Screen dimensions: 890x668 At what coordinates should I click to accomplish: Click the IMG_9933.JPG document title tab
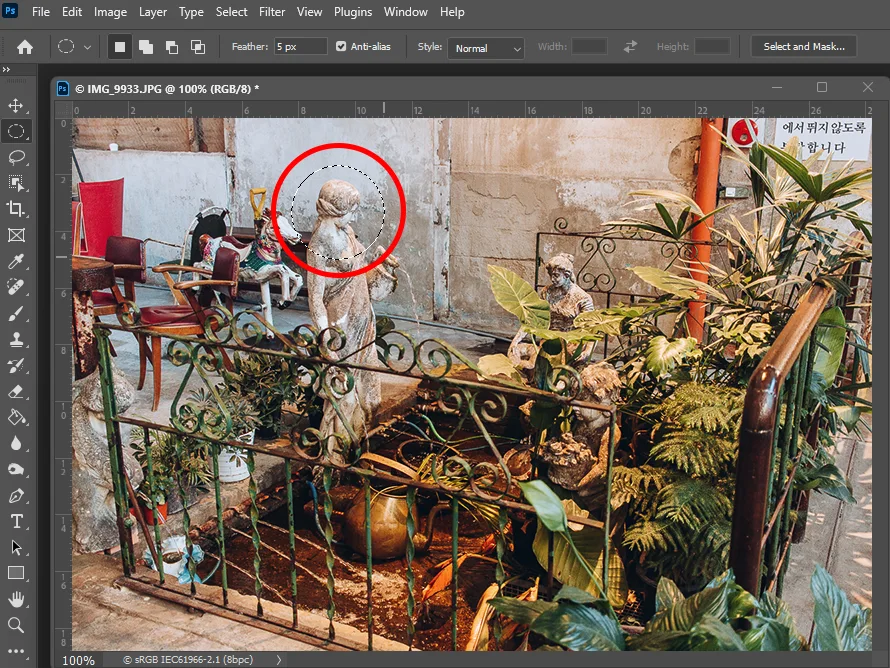tap(167, 89)
